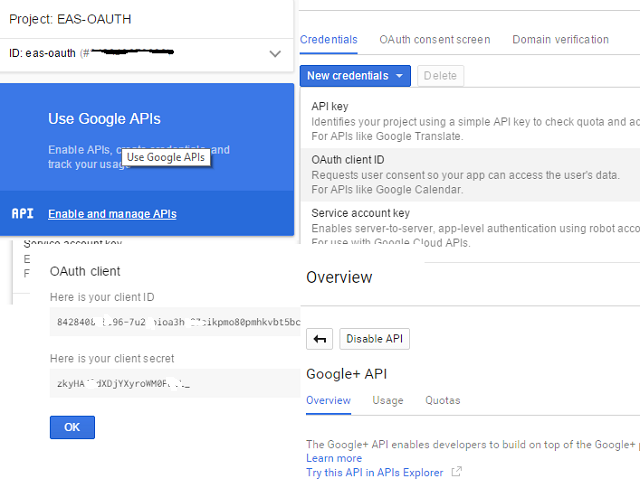This screenshot has width=640, height=488.
Task: Click the large Overview page heading
Action: coord(339,277)
